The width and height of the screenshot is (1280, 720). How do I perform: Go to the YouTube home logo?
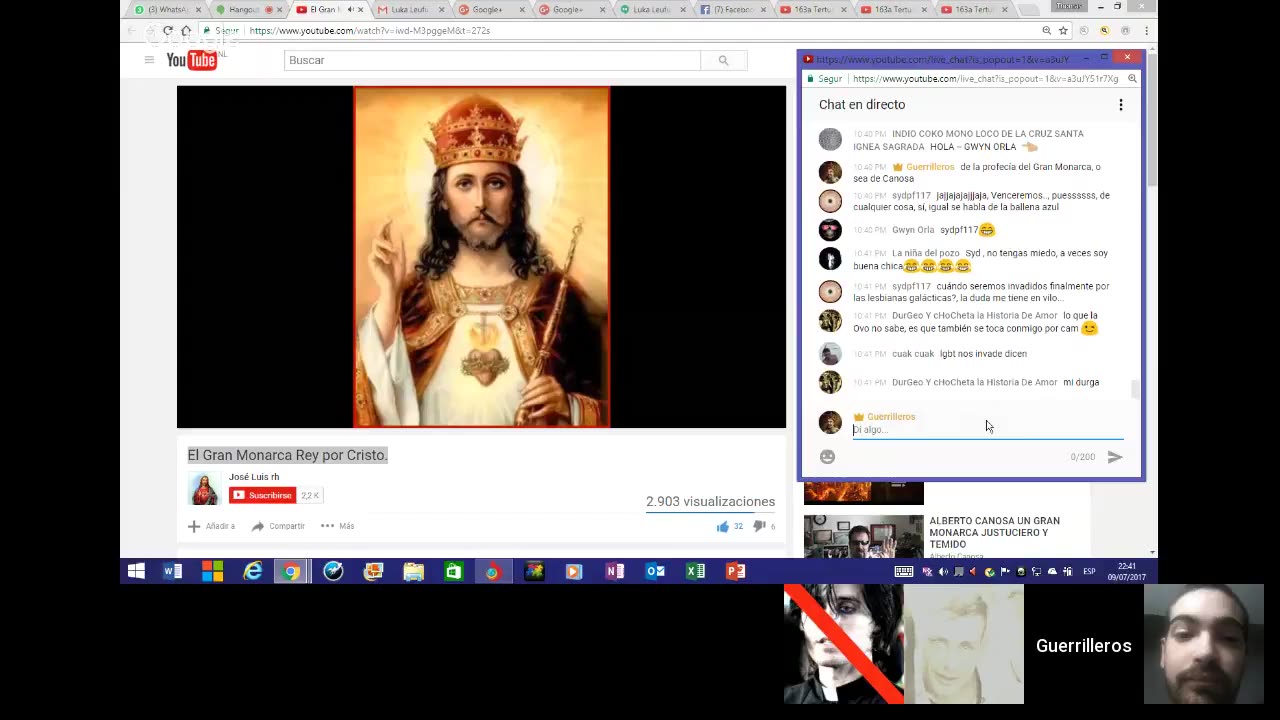click(x=191, y=60)
